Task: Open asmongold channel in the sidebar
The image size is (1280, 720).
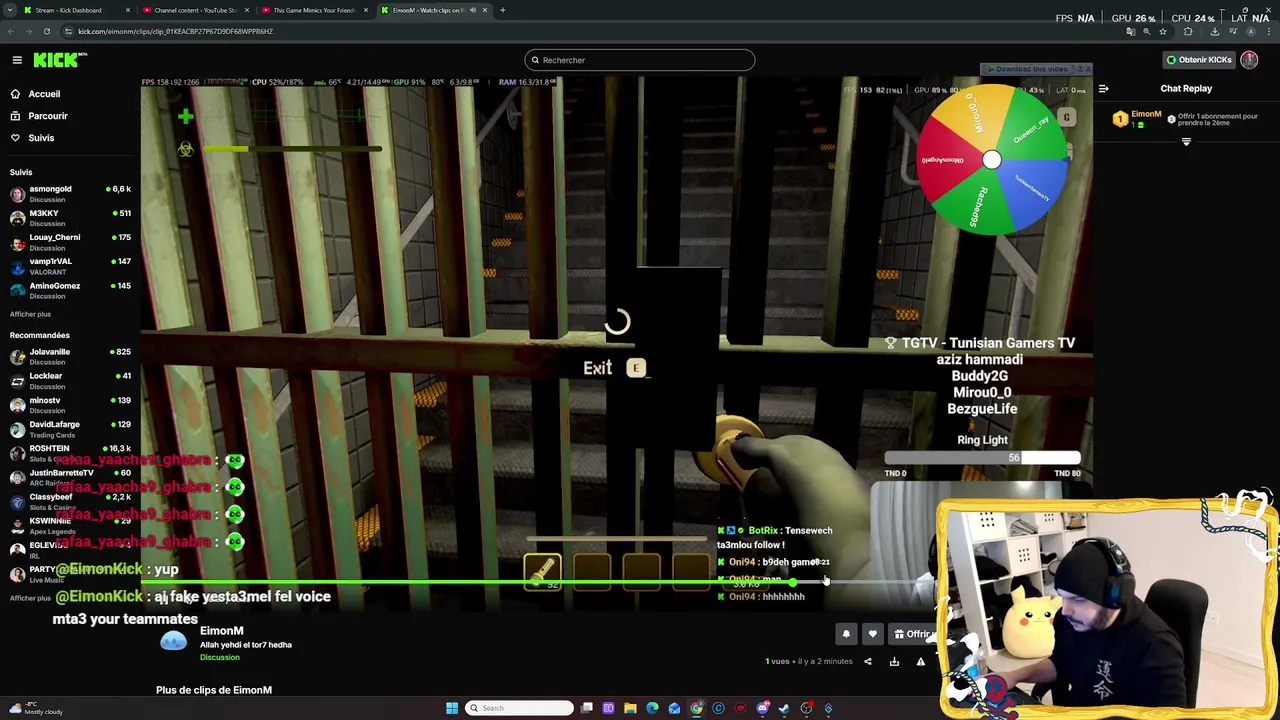Action: tap(70, 193)
